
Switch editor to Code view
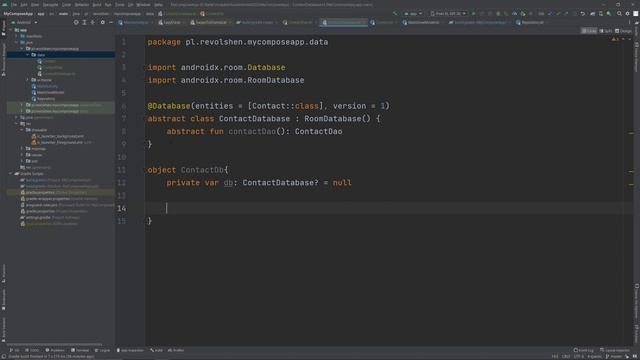tap(589, 31)
